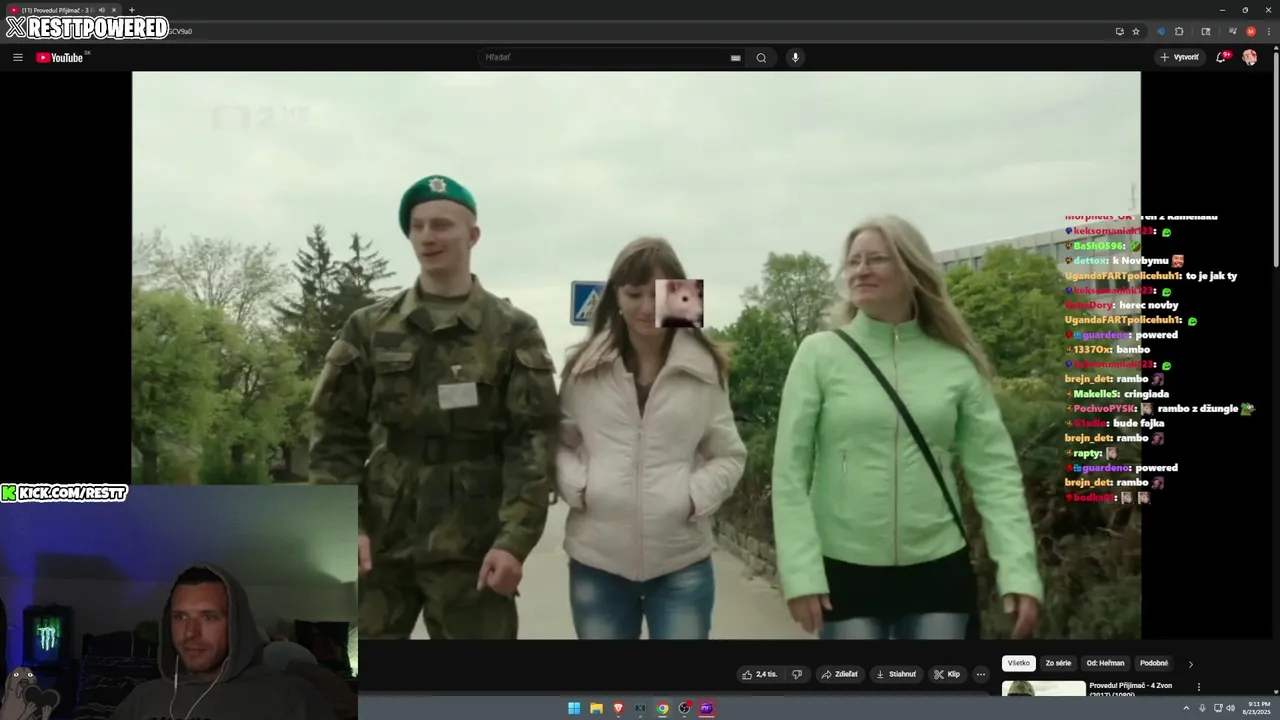The image size is (1280, 720).
Task: Select the 'Provedu! Přijímač' browser tab
Action: coord(62,10)
